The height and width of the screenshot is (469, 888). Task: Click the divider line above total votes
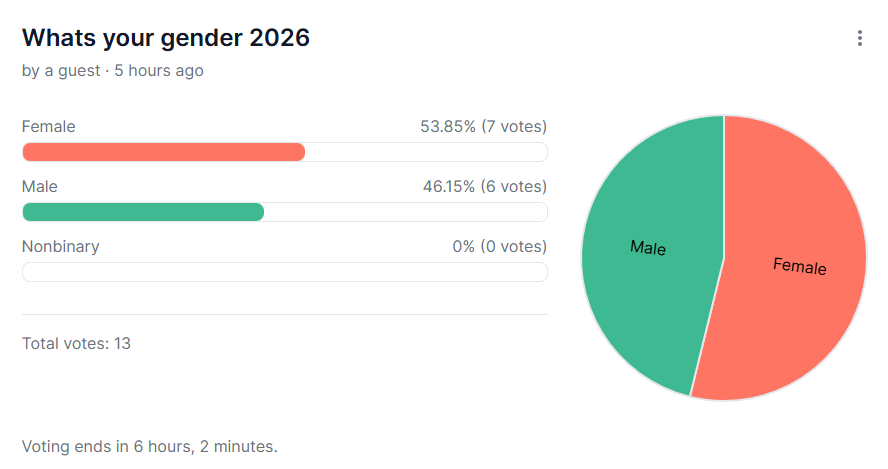coord(285,314)
